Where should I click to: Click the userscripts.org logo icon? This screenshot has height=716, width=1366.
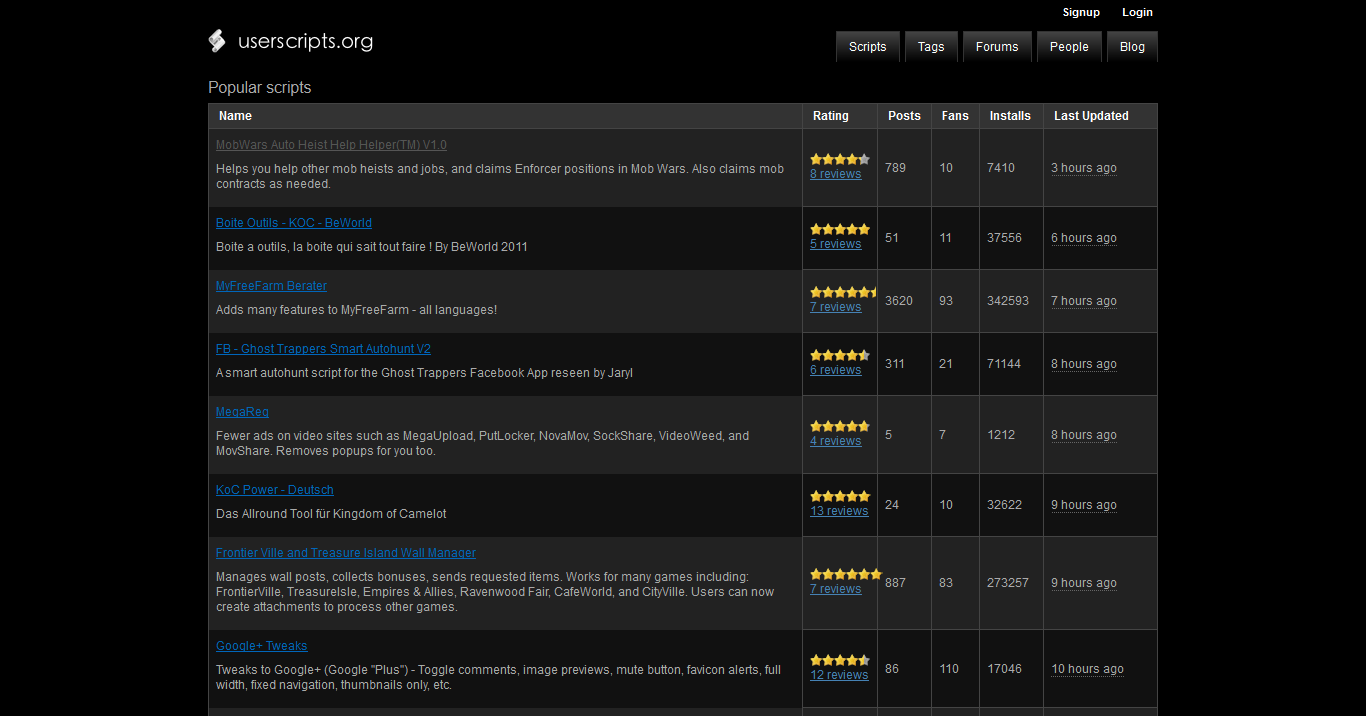click(217, 41)
